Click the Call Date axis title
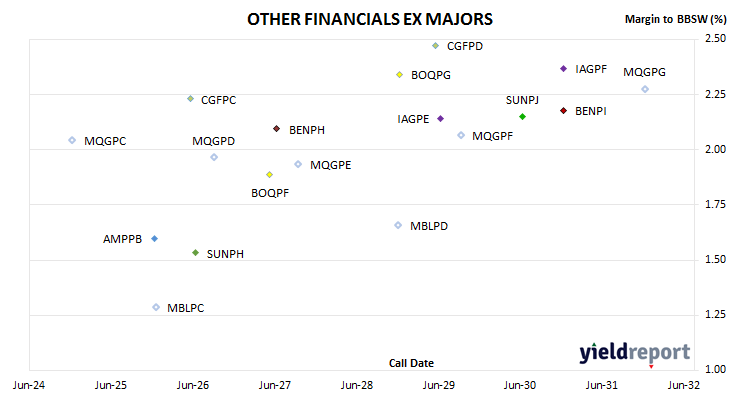This screenshot has height=399, width=730. [x=411, y=363]
